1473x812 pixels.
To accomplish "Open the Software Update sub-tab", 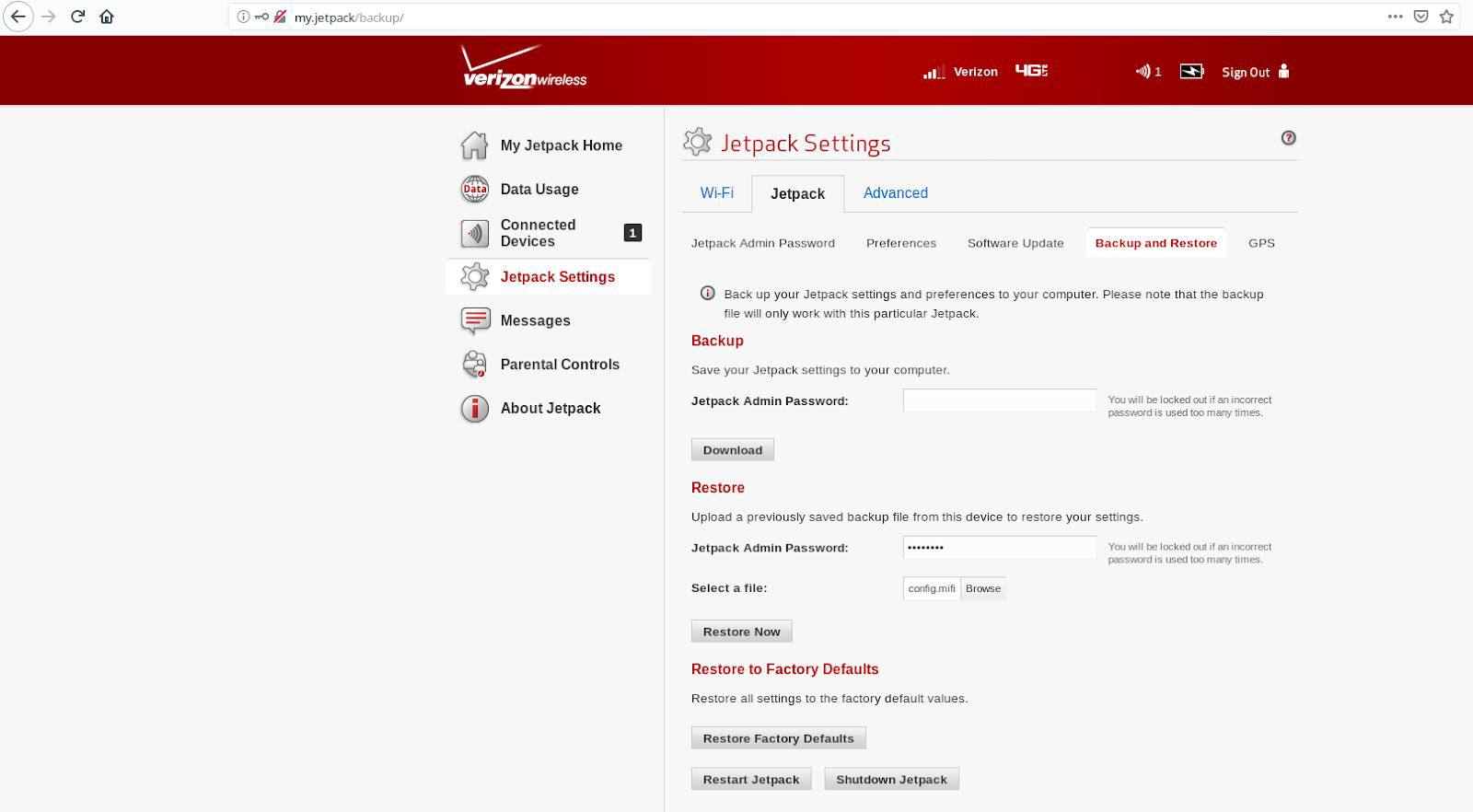I will click(x=1015, y=243).
